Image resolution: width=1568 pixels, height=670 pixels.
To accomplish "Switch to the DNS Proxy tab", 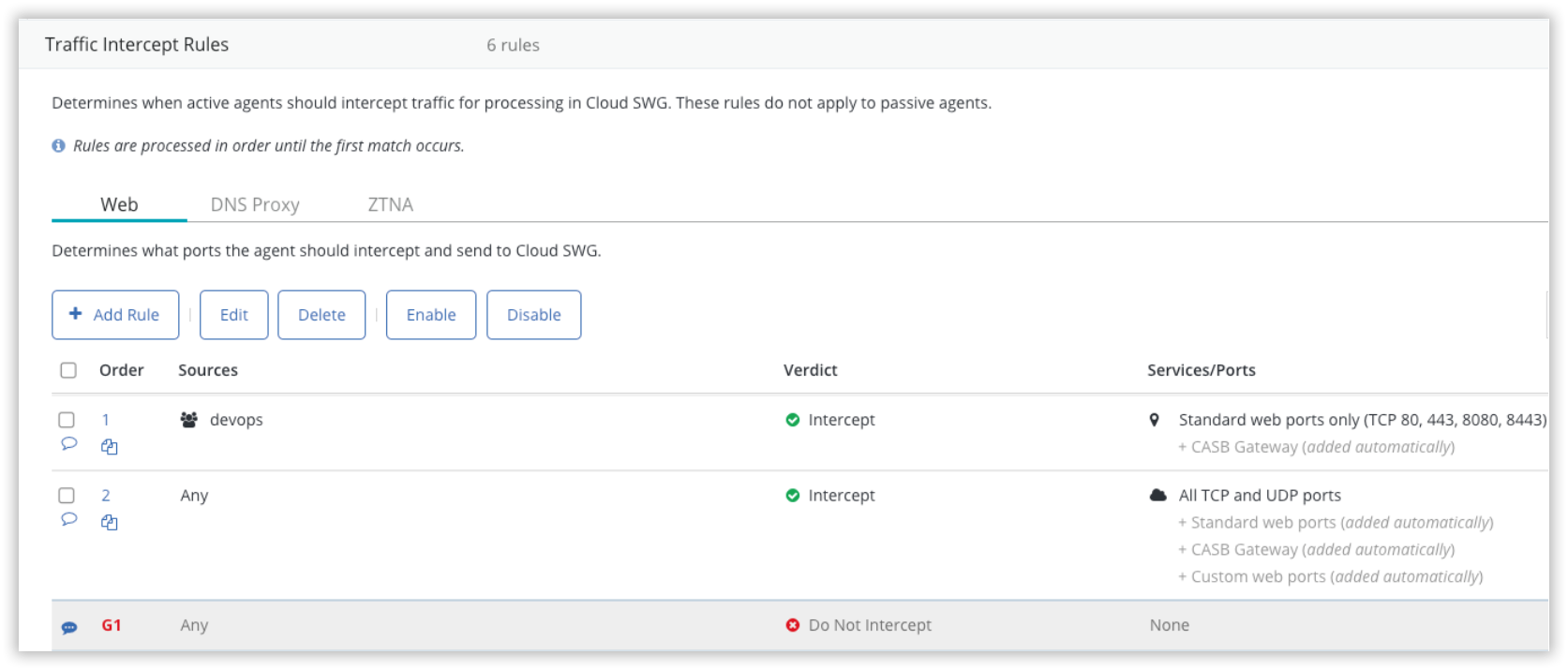I will 255,204.
